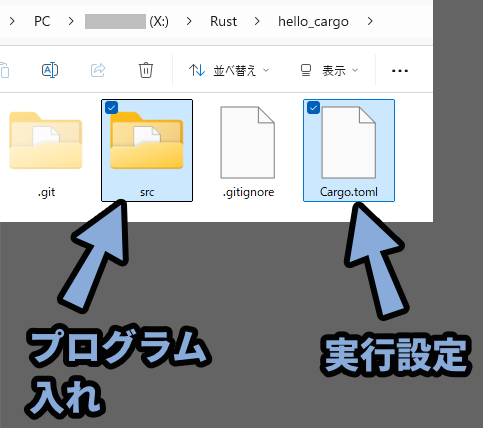Expand chevron between Rust and hello_cargo
This screenshot has height=428, width=483.
coord(257,22)
